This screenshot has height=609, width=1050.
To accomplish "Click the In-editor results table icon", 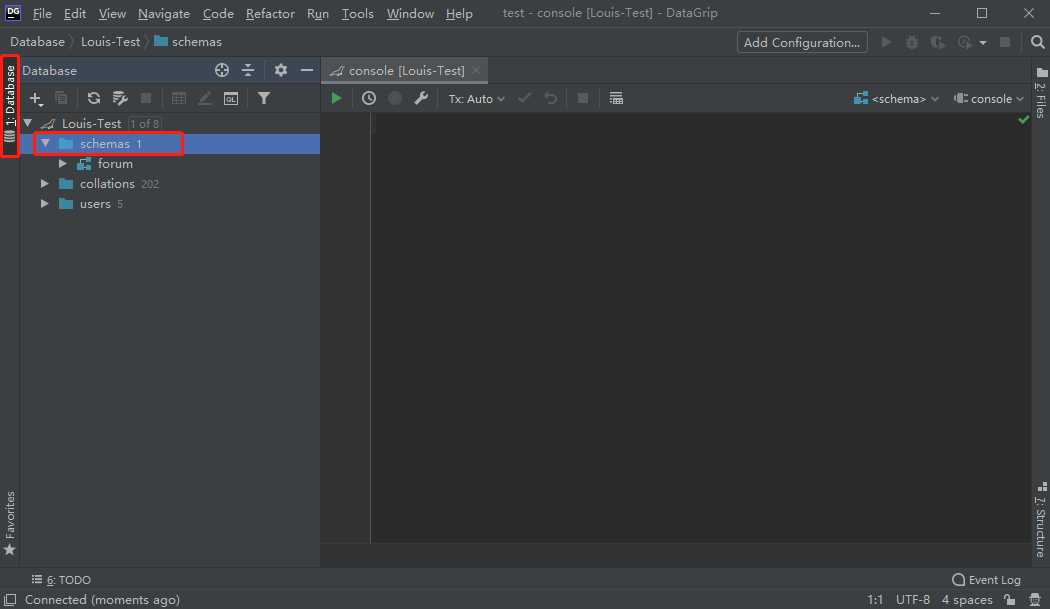I will click(616, 98).
